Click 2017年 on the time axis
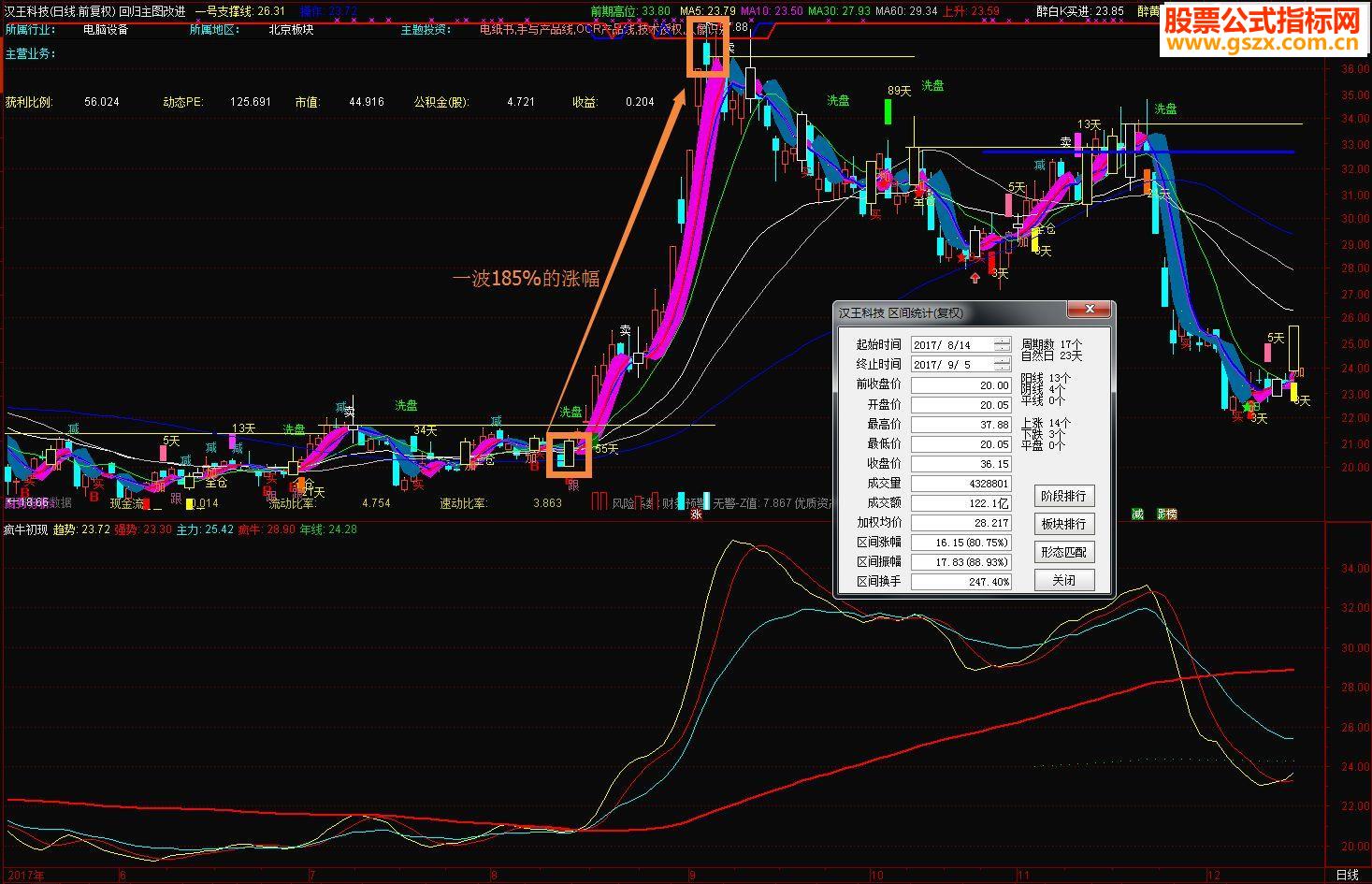This screenshot has height=884, width=1372. [x=25, y=876]
